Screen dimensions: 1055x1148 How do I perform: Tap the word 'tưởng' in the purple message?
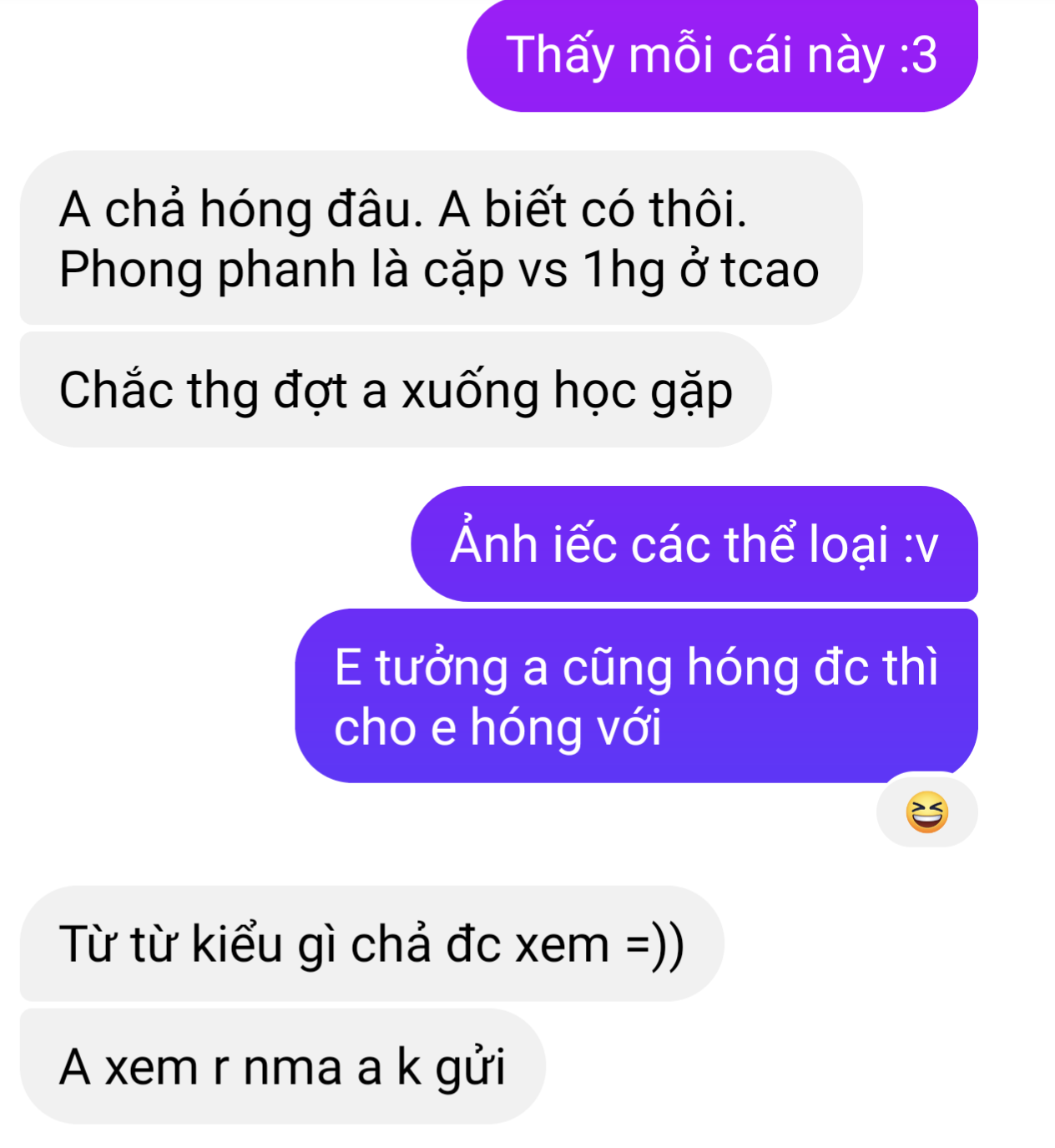(442, 669)
